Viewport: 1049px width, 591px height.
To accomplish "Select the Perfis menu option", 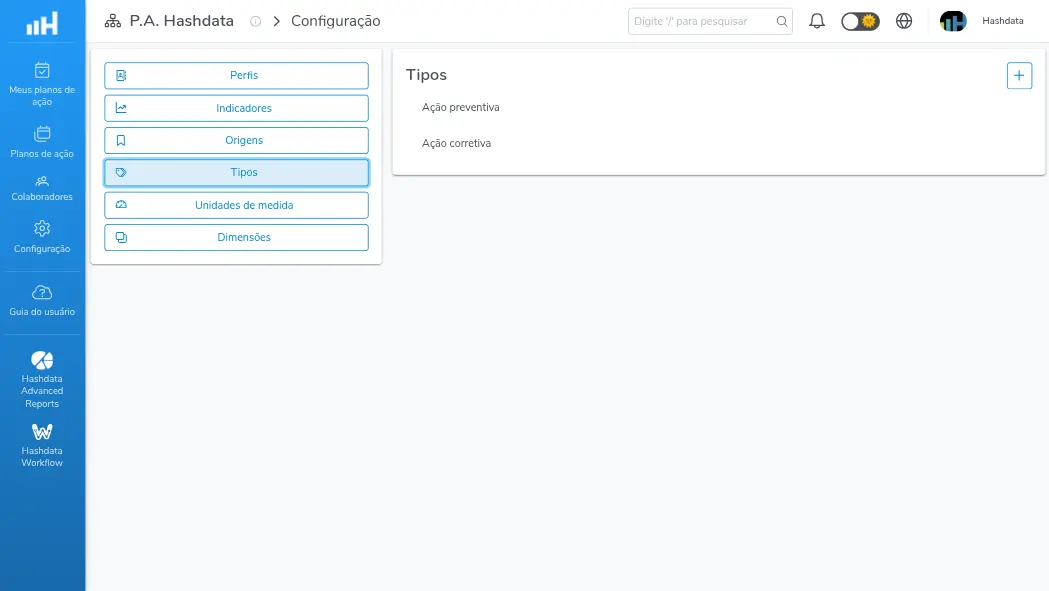I will 236,76.
